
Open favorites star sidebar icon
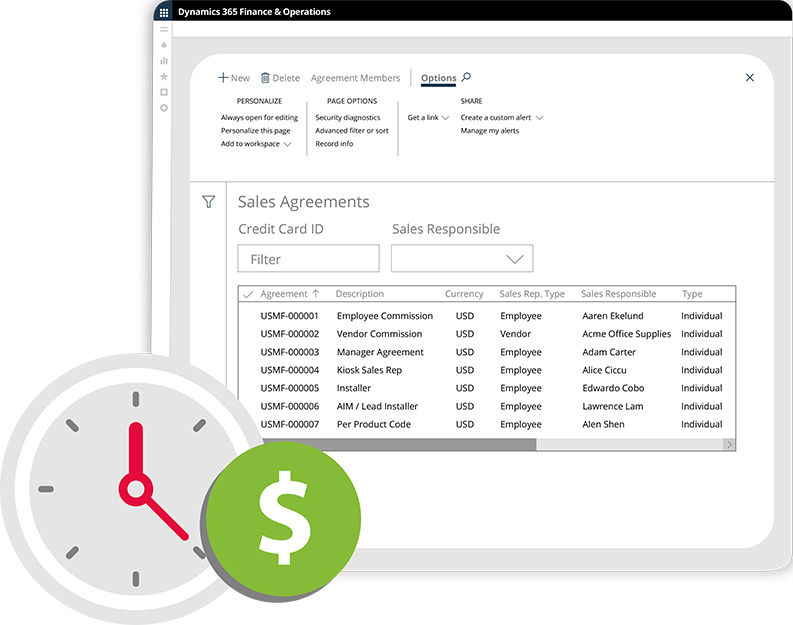tap(164, 76)
